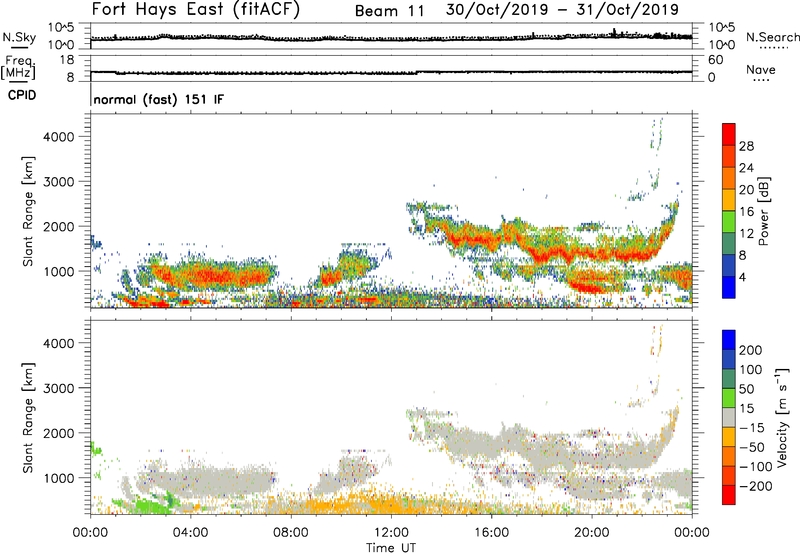Click the "-15" velocity colorbar label
The width and height of the screenshot is (800, 554).
point(751,428)
